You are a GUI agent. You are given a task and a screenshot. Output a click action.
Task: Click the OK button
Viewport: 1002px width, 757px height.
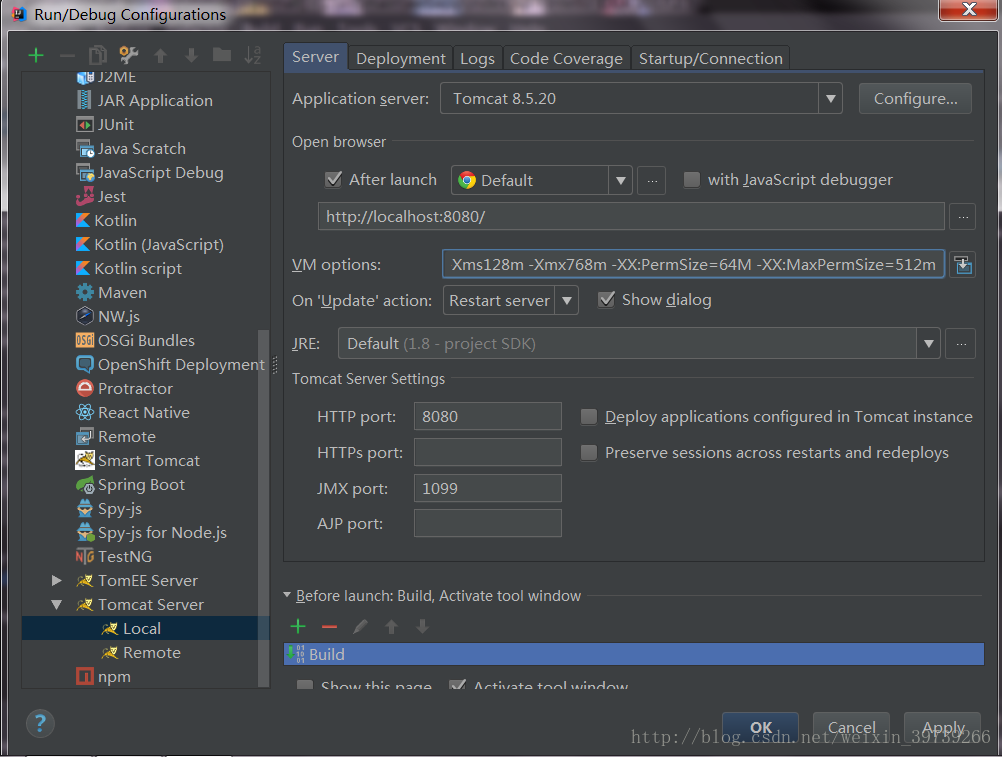[760, 728]
